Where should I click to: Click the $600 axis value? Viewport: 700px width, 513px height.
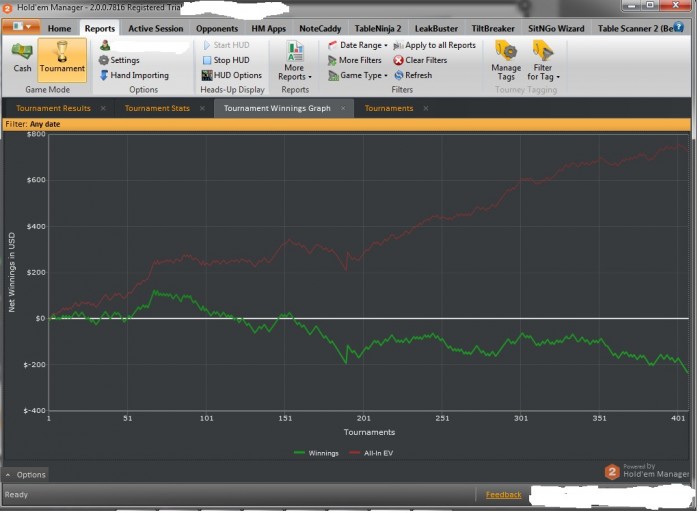(36, 180)
